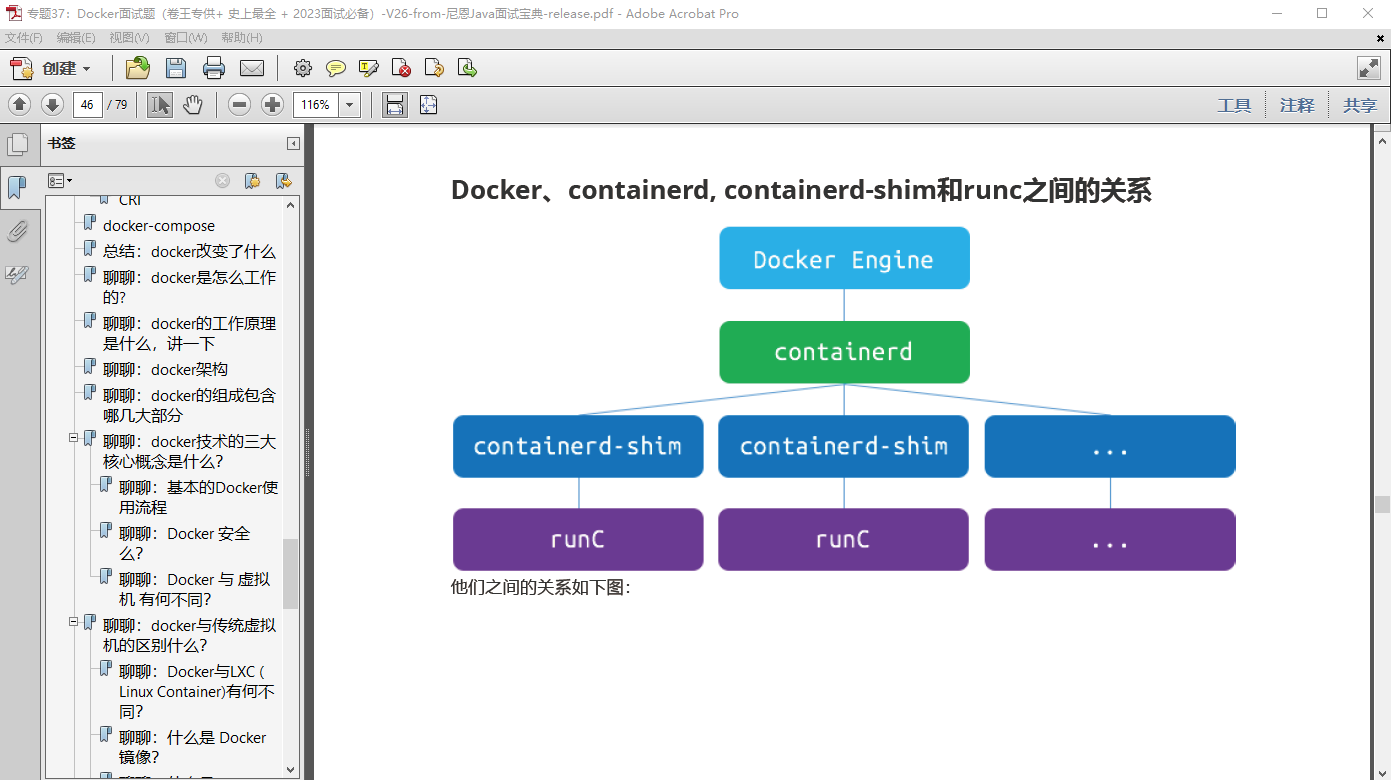Open the 注释 comments pane
The width and height of the screenshot is (1391, 780).
1297,105
